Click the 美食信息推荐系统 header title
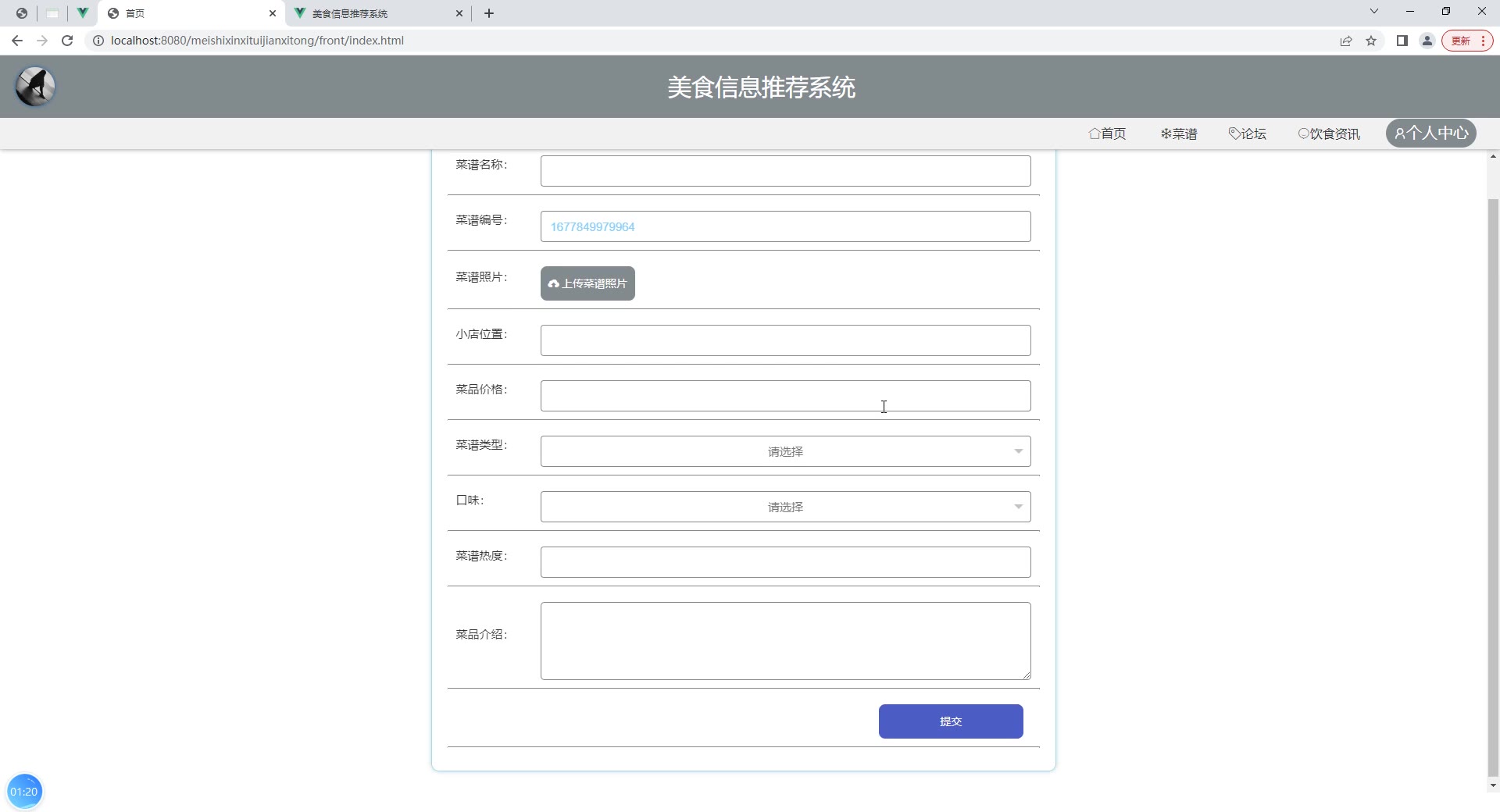1500x812 pixels. 761,87
